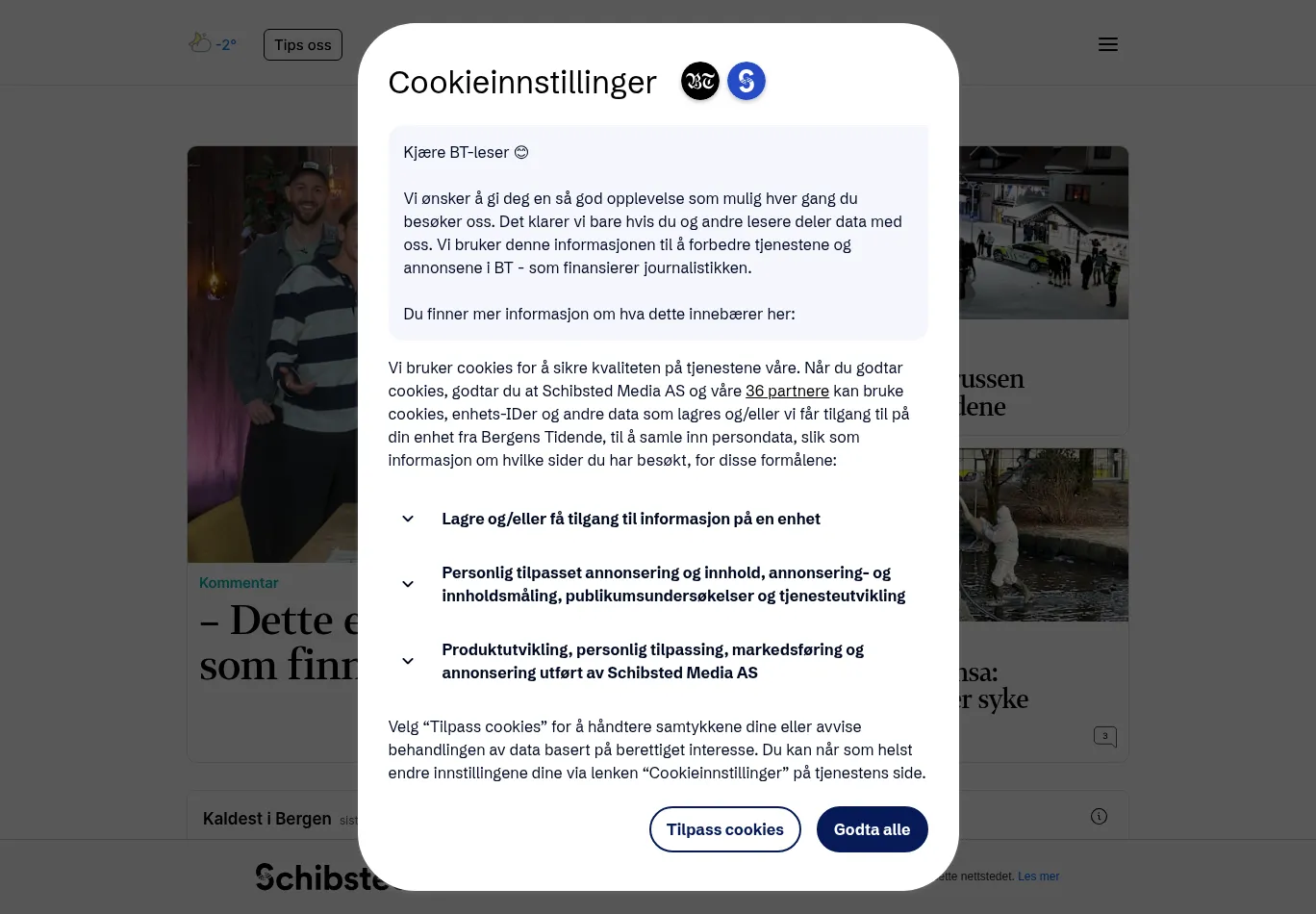Click the snowy police scene thumbnail

1044,233
